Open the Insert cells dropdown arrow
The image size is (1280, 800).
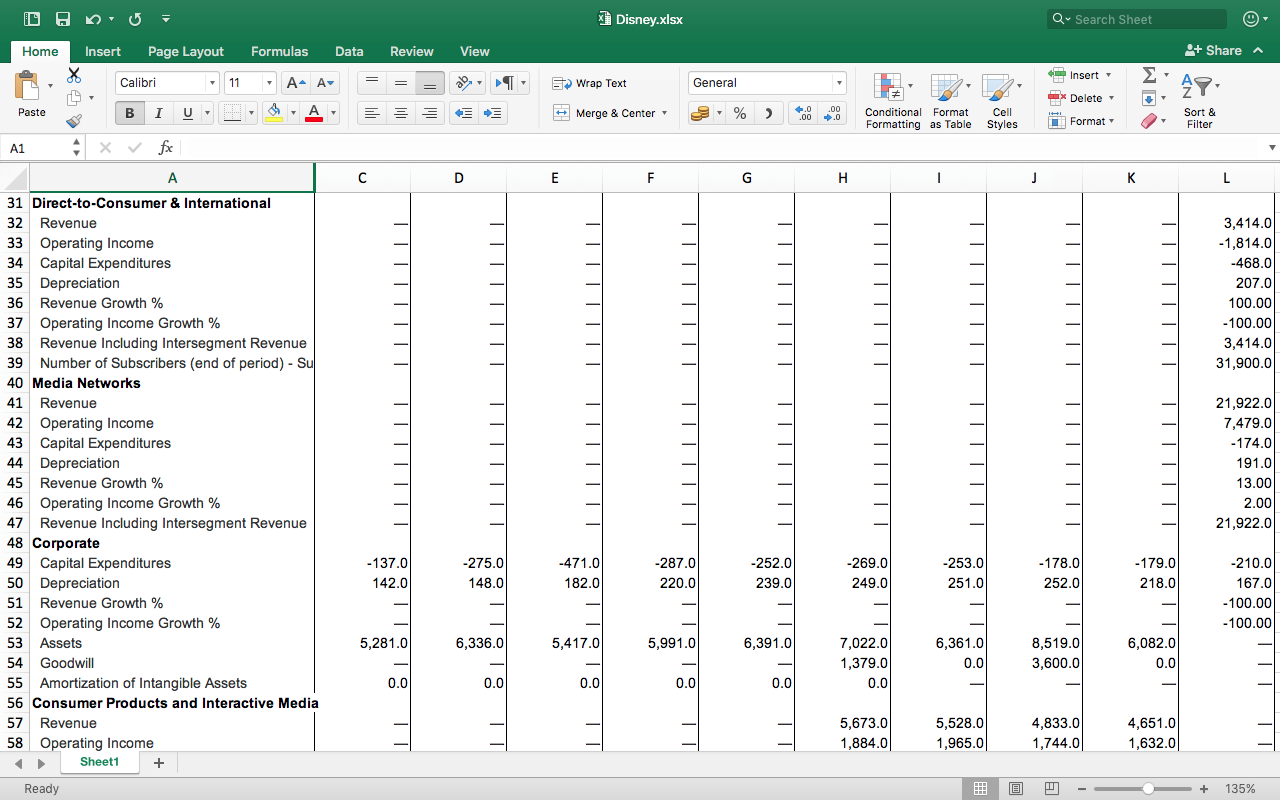(1110, 75)
